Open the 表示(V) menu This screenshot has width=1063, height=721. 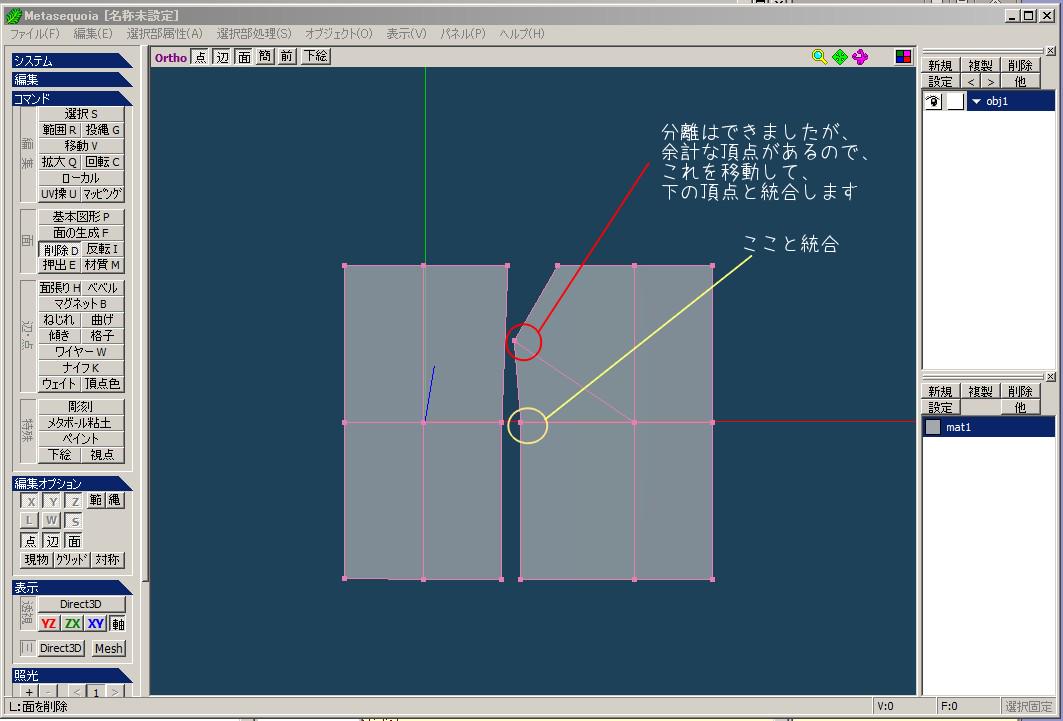[406, 33]
